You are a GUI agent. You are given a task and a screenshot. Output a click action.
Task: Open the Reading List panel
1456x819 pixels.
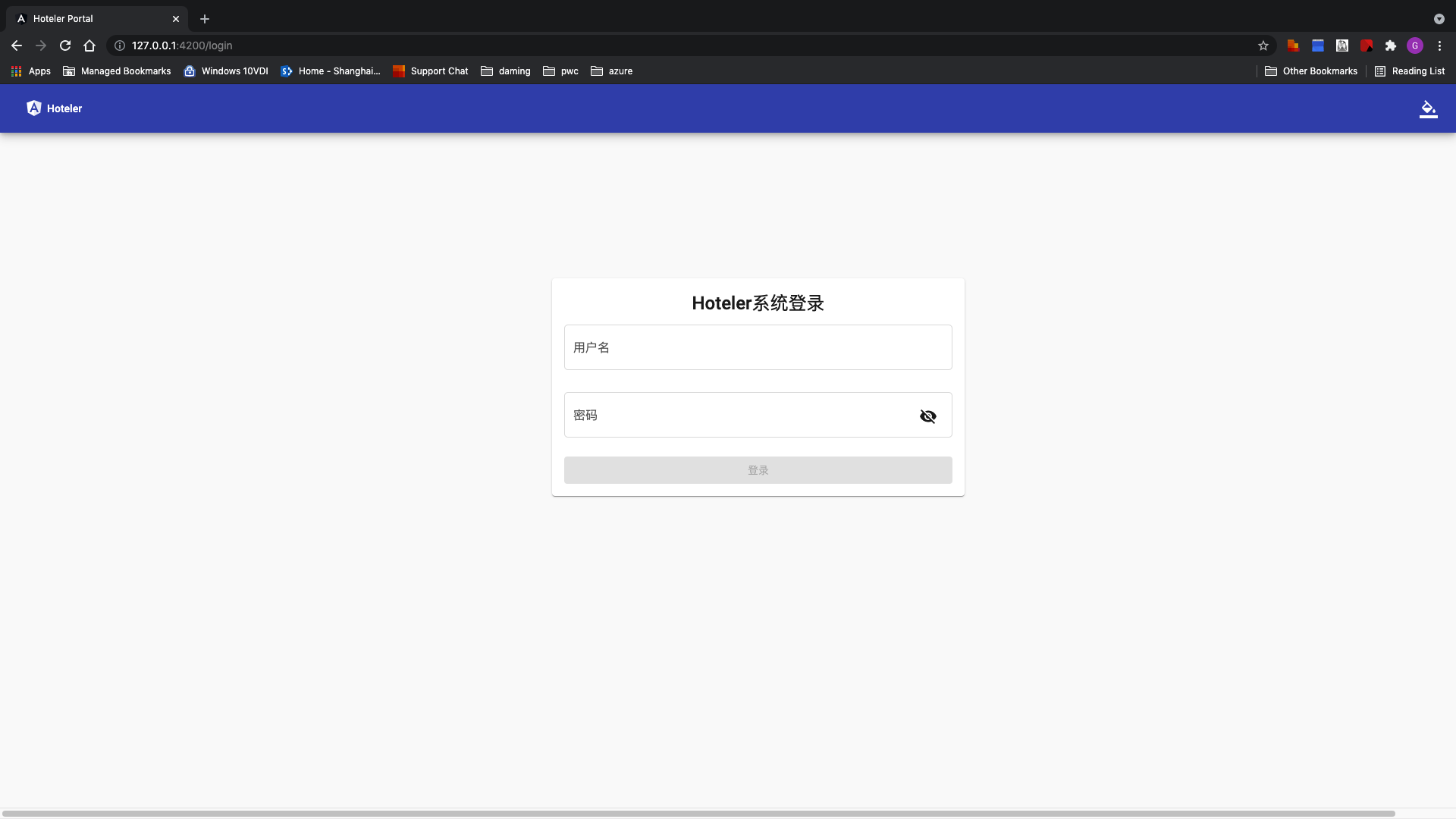point(1410,71)
